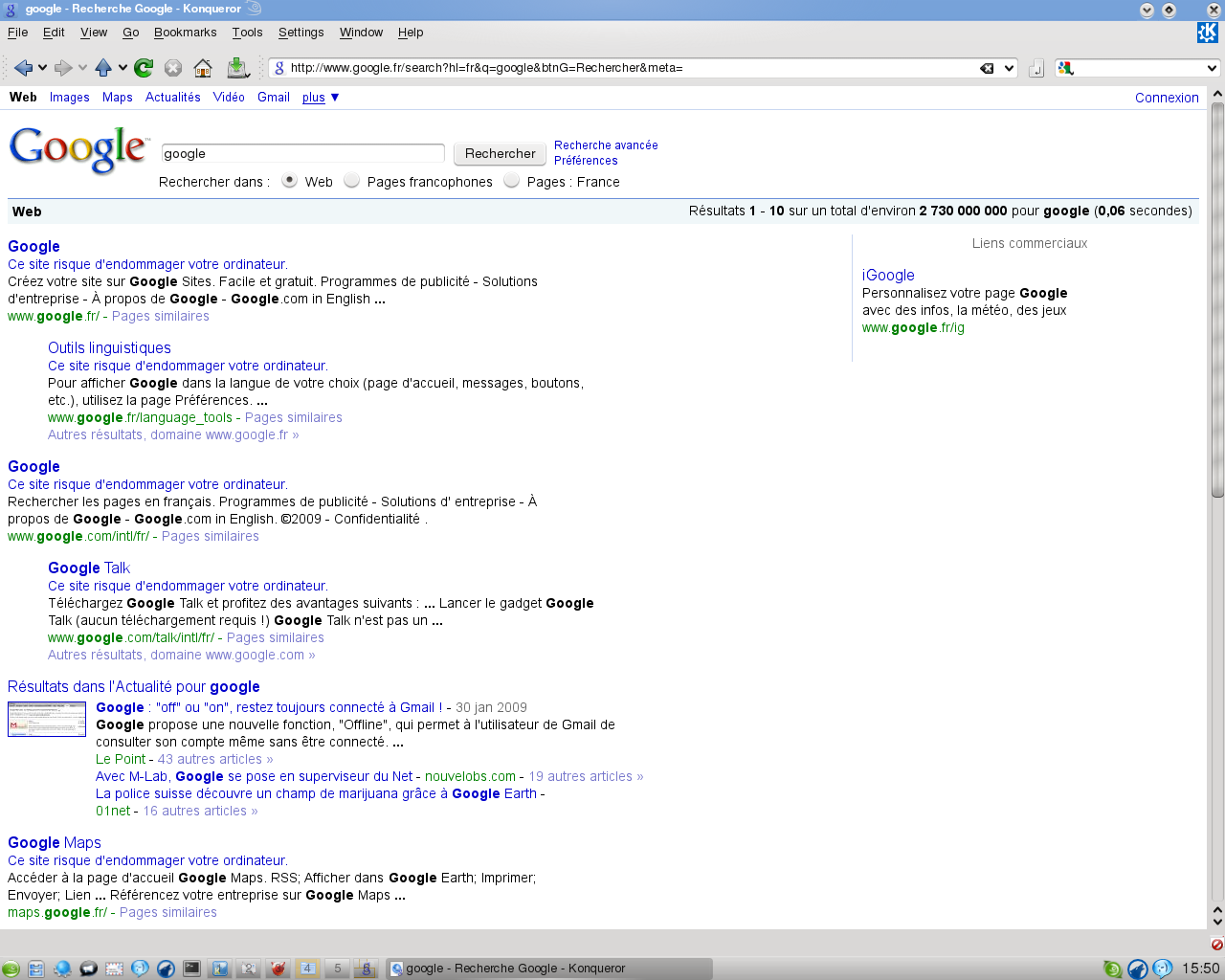Open the Préférences link
This screenshot has height=980, width=1225.
point(586,161)
